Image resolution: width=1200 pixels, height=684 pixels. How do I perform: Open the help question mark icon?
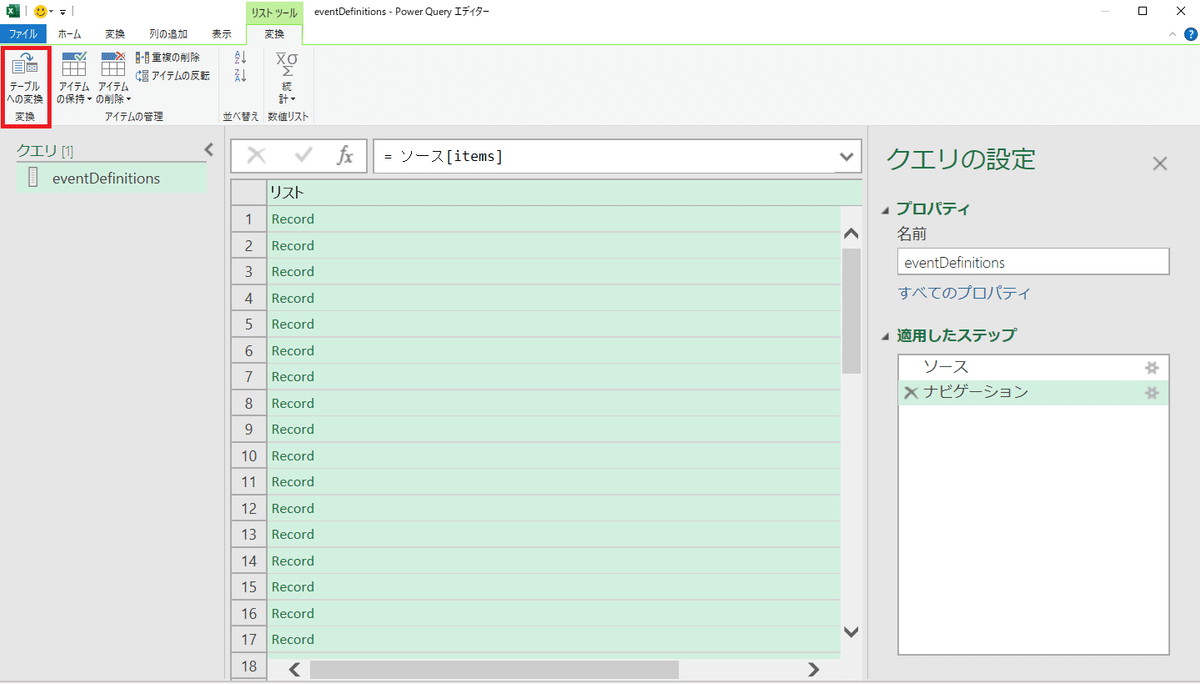pos(1190,34)
